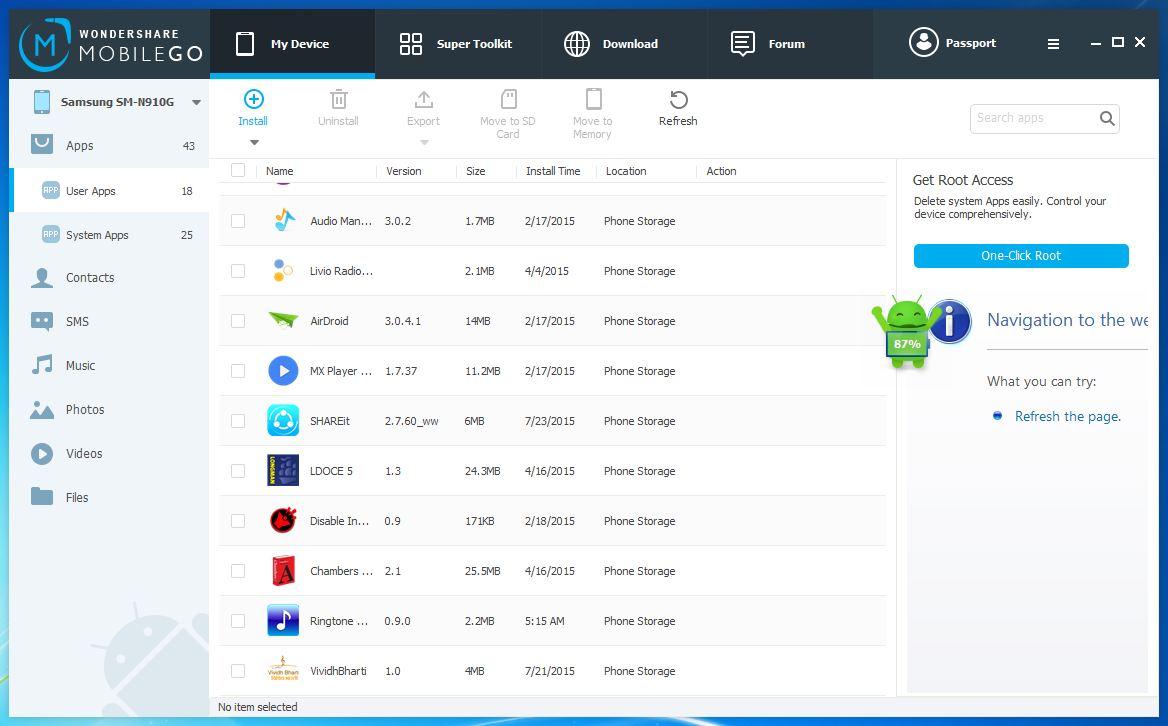Open the Export dropdown arrow
This screenshot has height=726, width=1168.
(x=424, y=142)
